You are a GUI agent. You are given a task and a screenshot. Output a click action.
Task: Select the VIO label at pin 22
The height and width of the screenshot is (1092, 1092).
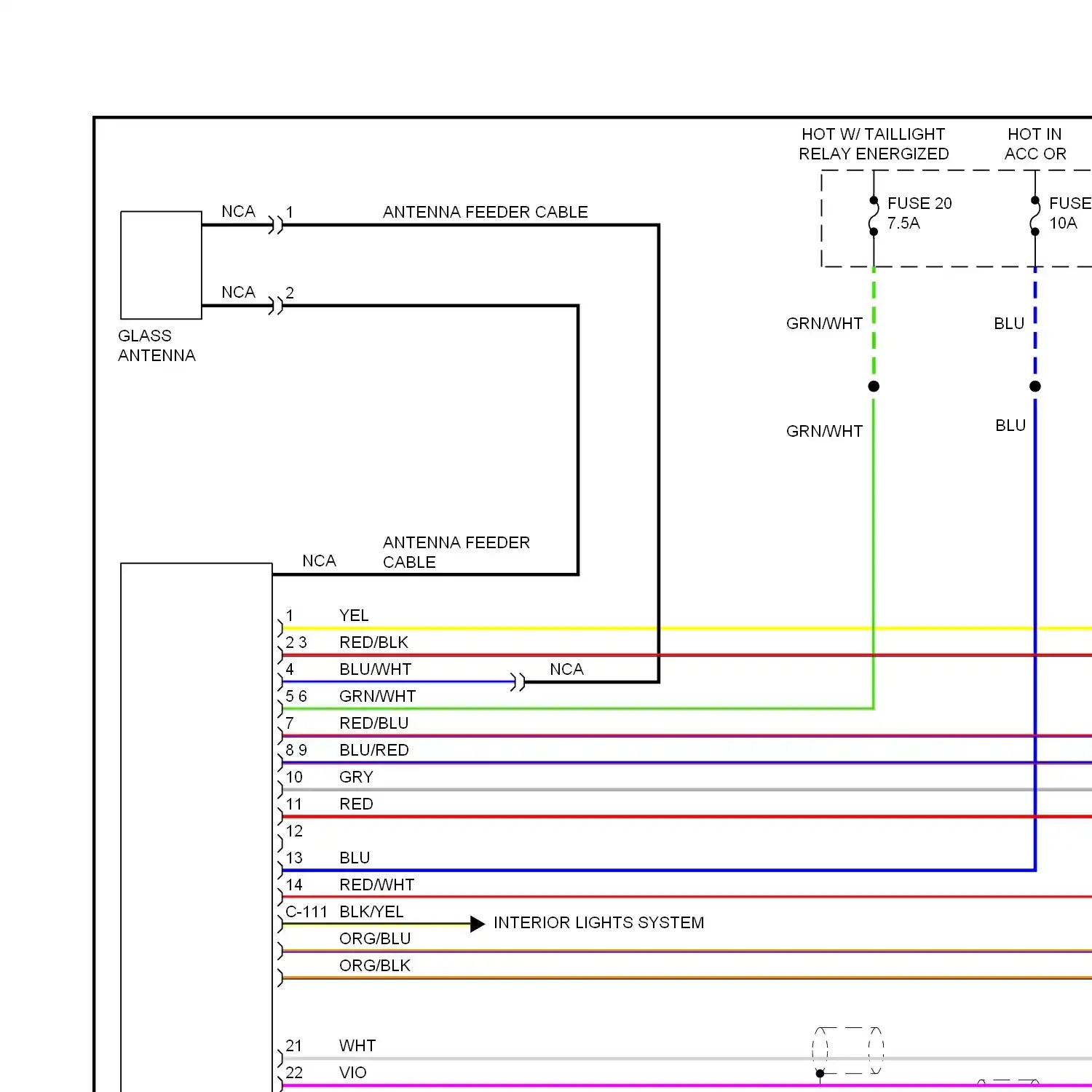353,1072
